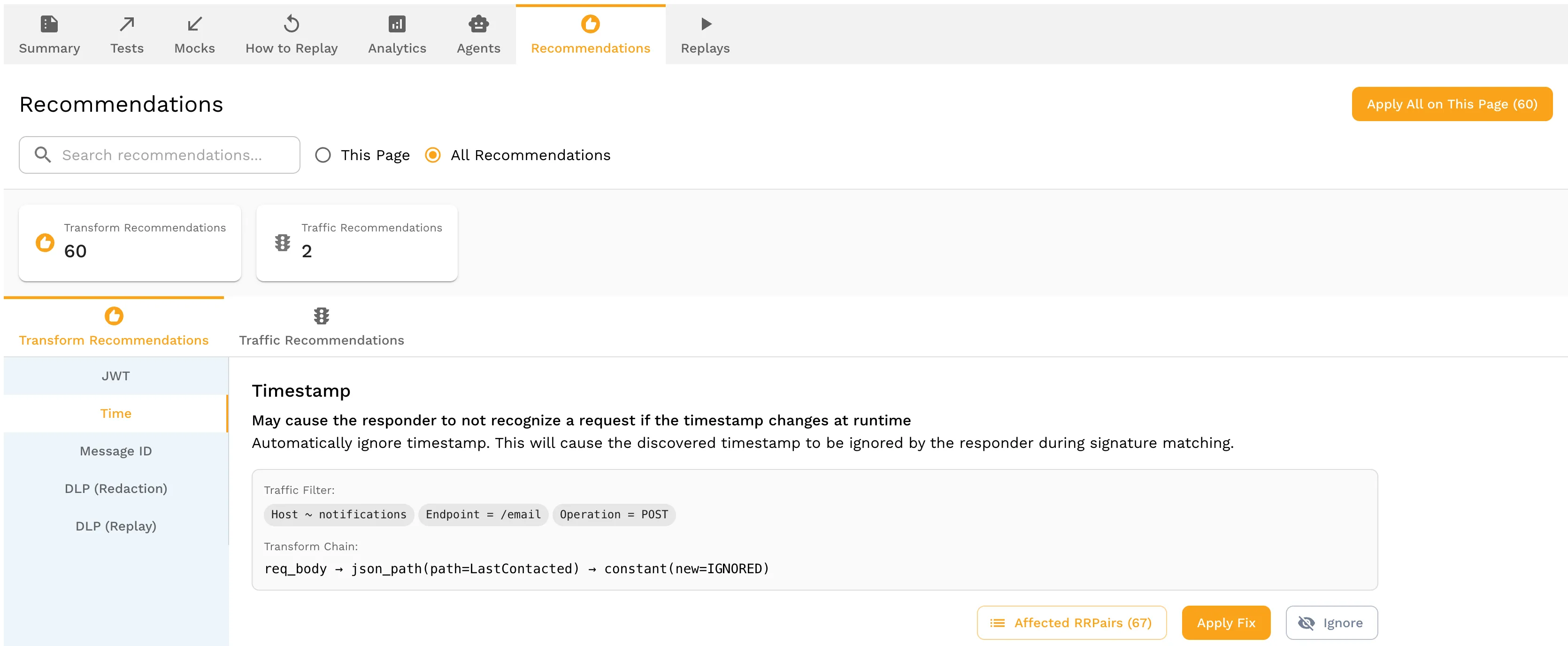
Task: Click Apply All on This Page button
Action: tap(1452, 104)
